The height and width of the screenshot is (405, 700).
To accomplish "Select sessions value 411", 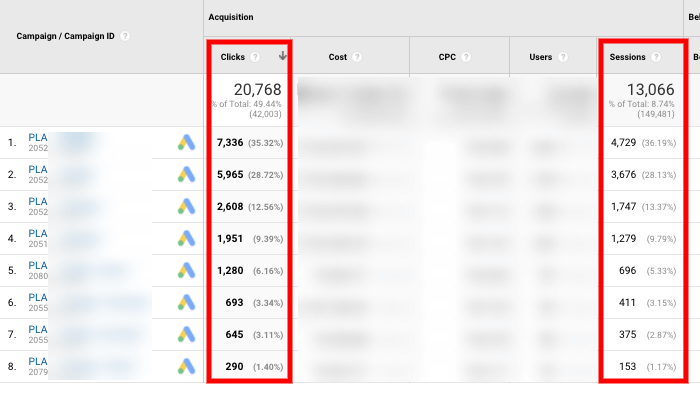I will 627,302.
